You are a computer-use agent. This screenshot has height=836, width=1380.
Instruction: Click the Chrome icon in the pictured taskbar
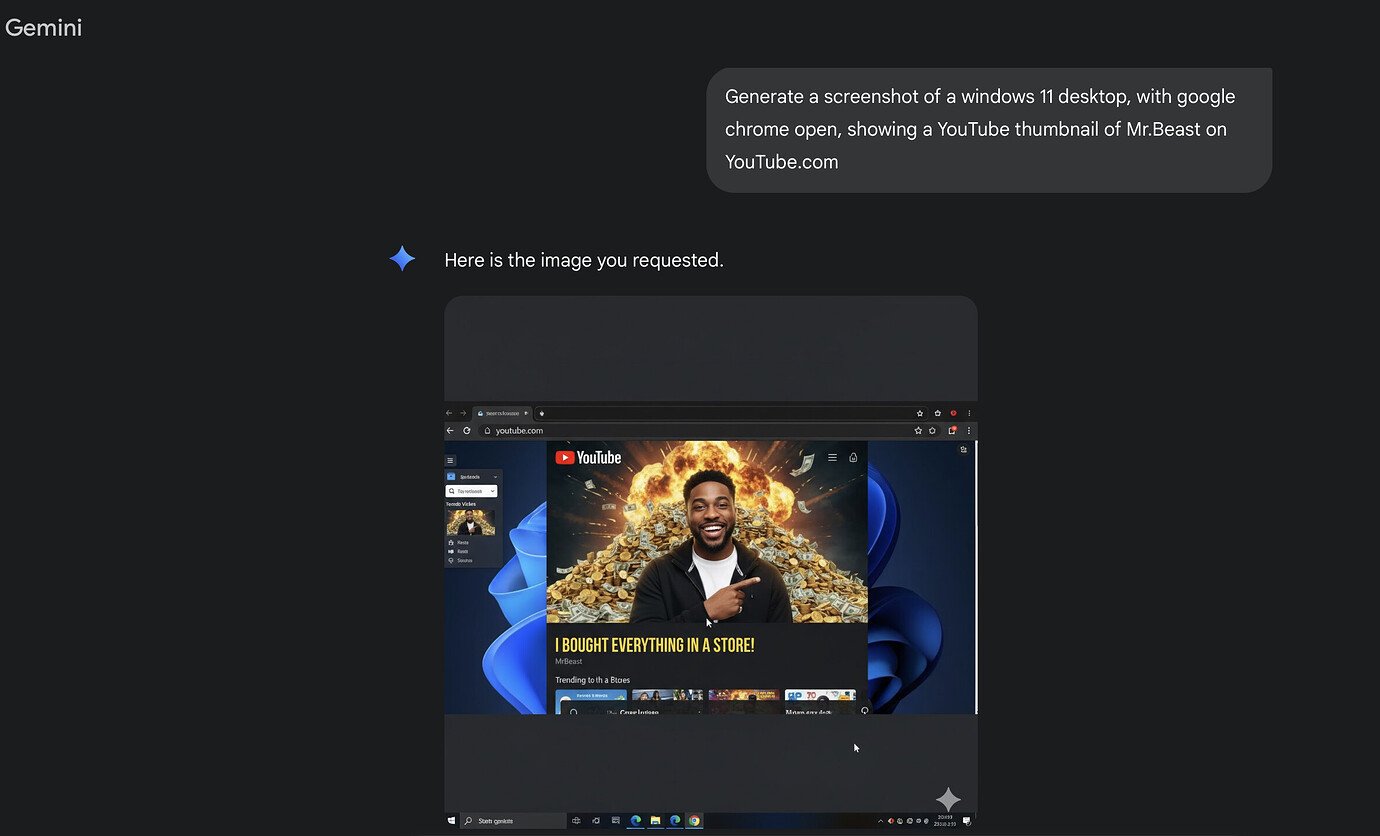point(694,821)
